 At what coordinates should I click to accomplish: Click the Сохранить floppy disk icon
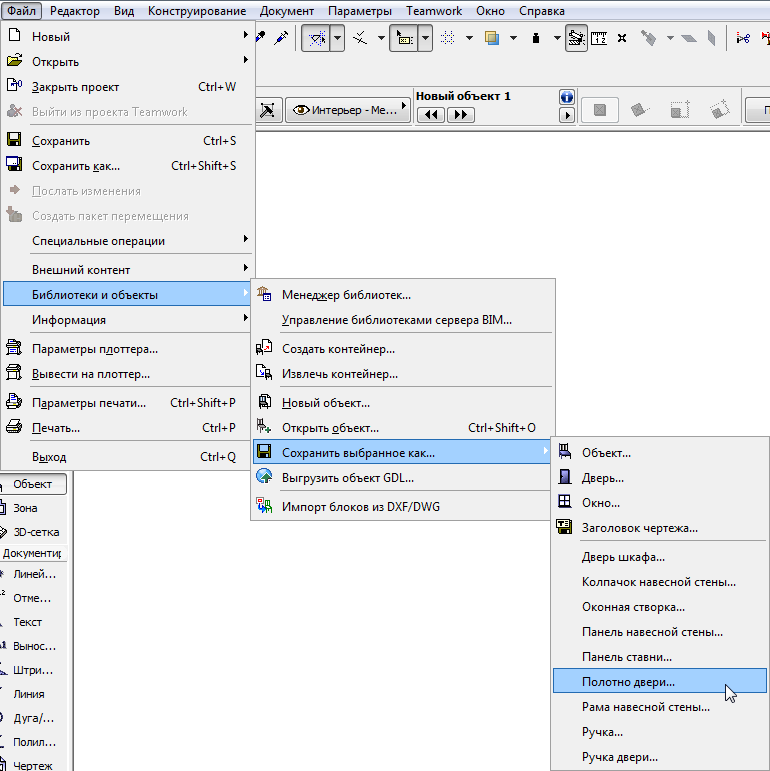tap(14, 140)
